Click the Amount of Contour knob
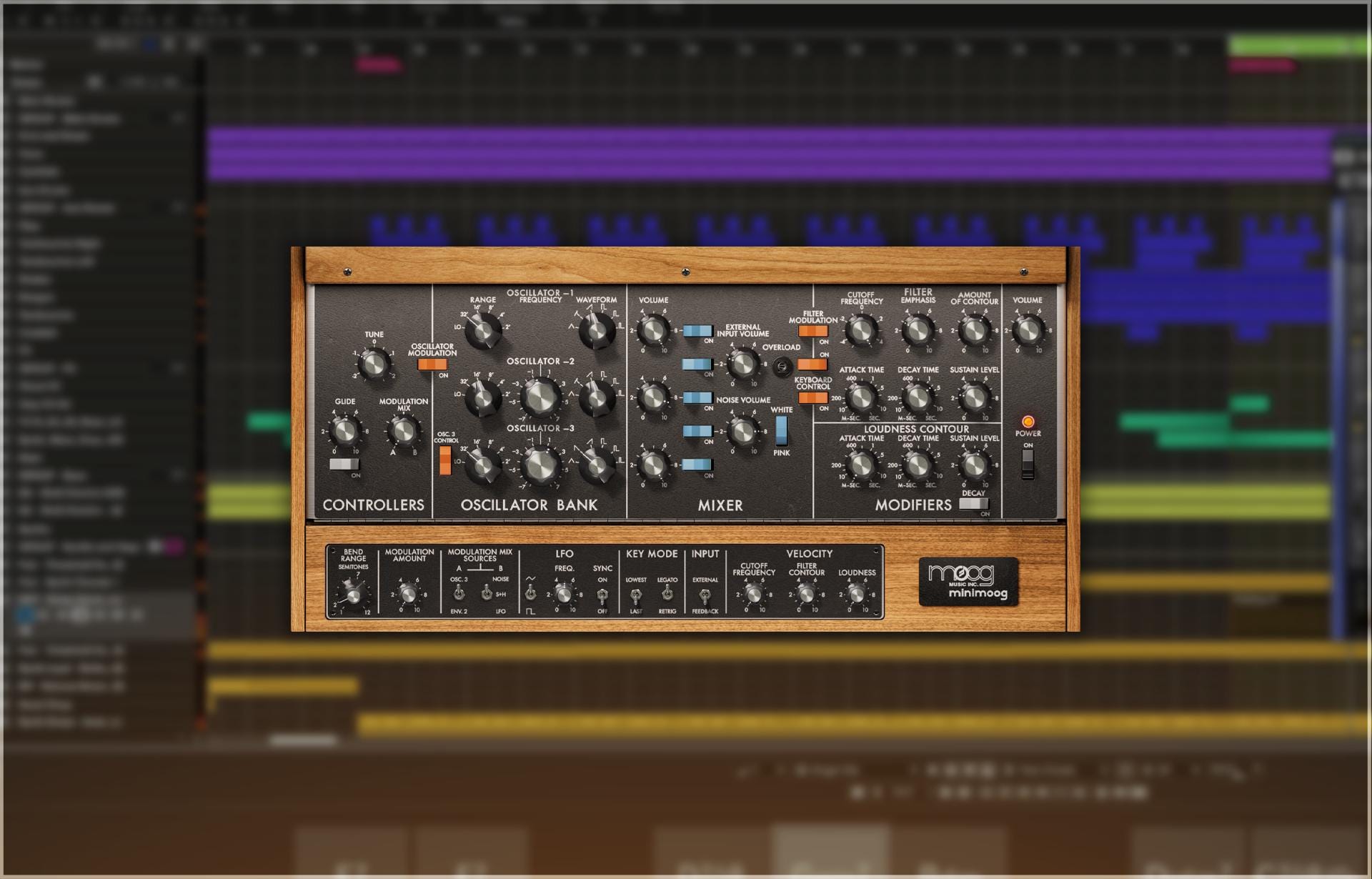Screen dimensions: 1372x879 (x=974, y=330)
